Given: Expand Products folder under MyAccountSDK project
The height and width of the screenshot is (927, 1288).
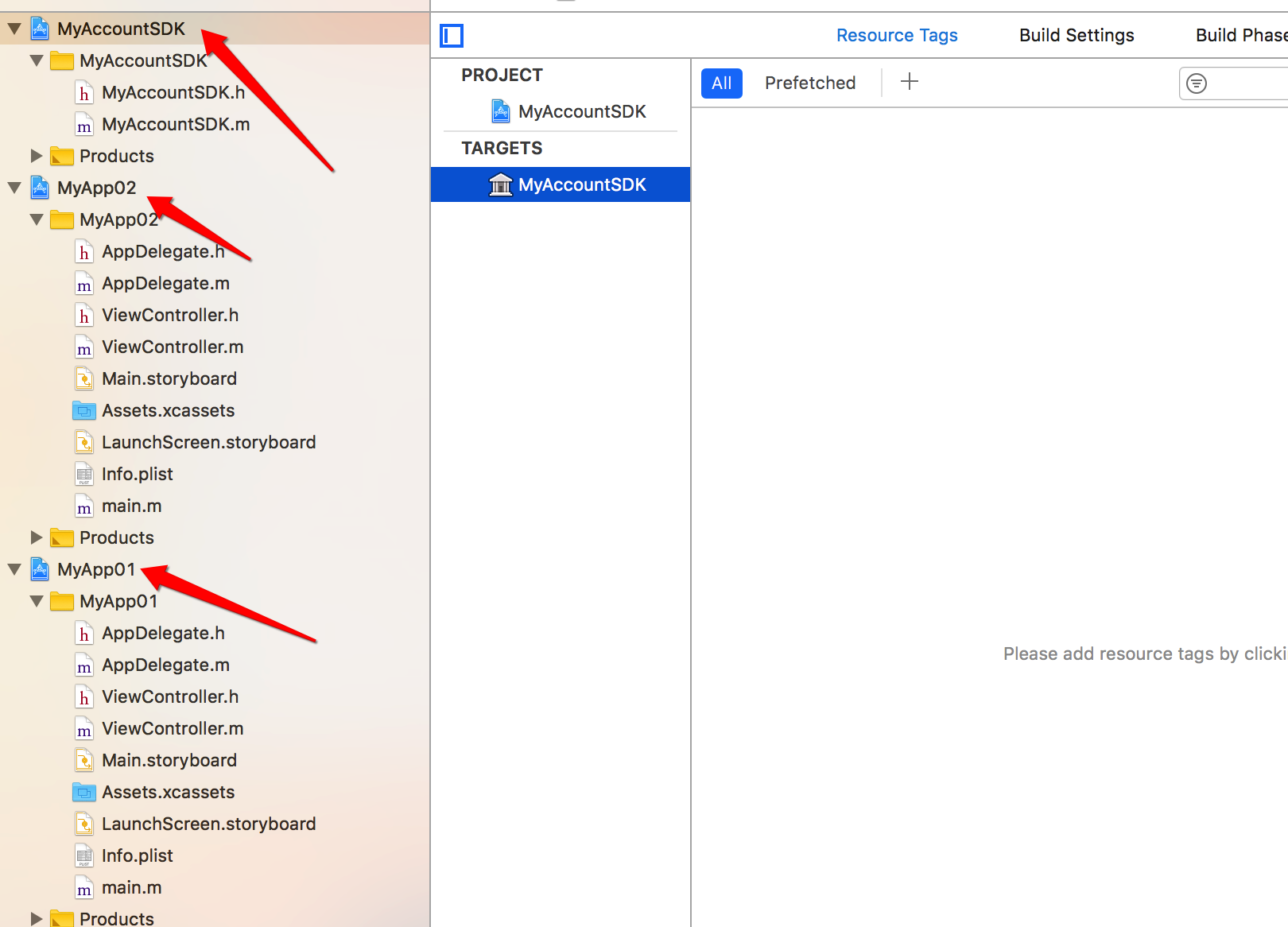Looking at the screenshot, I should click(x=37, y=156).
